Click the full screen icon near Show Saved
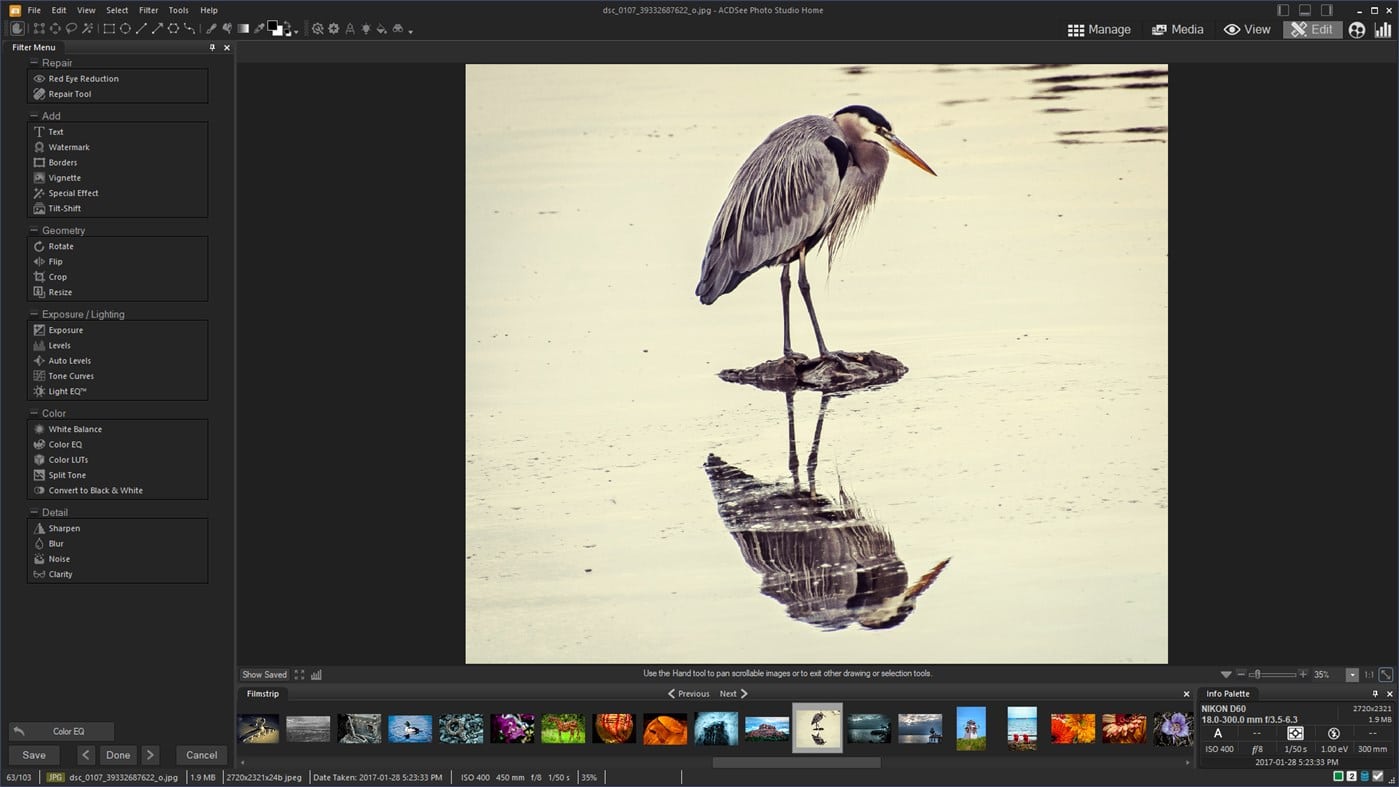This screenshot has height=787, width=1399. (x=299, y=675)
